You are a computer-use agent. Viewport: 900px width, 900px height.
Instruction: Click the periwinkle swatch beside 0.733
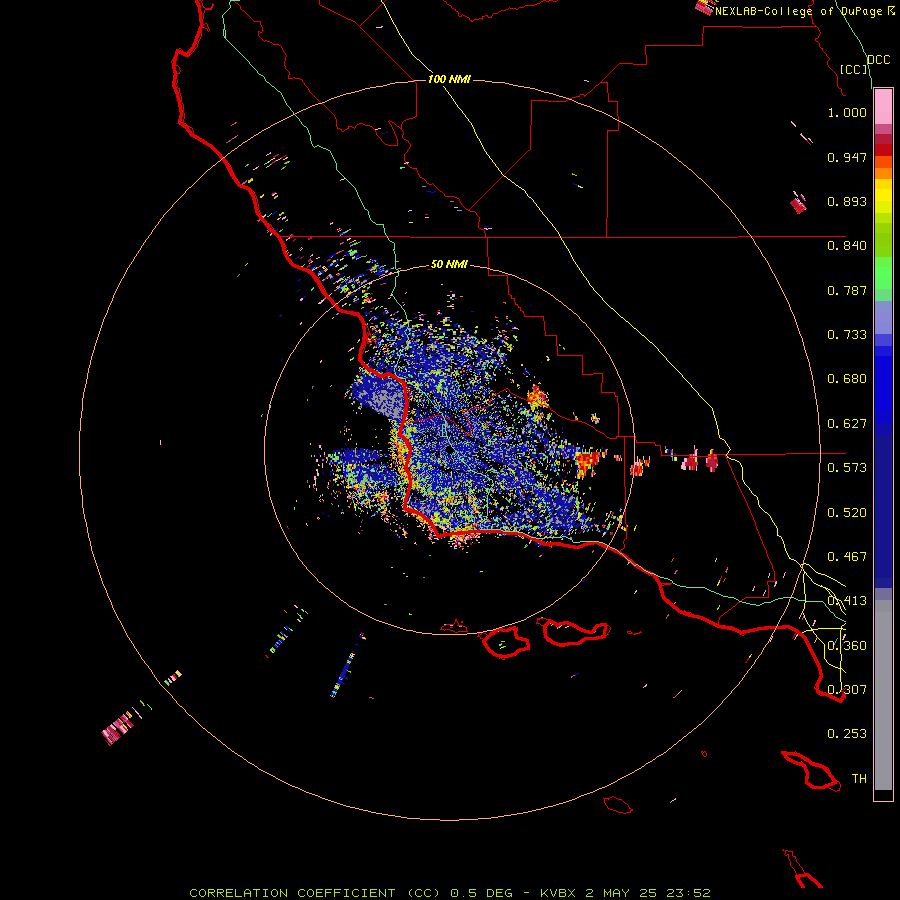click(883, 318)
